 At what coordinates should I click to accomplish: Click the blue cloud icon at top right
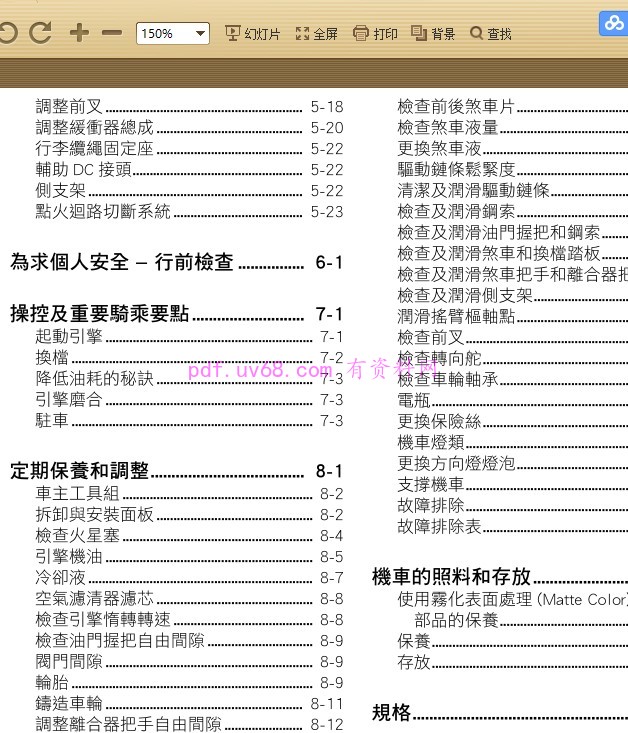click(612, 24)
